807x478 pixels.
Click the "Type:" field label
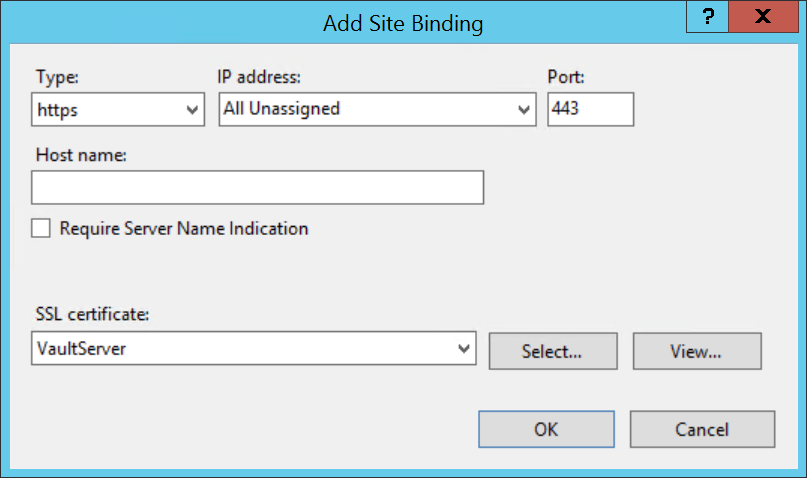[56, 76]
